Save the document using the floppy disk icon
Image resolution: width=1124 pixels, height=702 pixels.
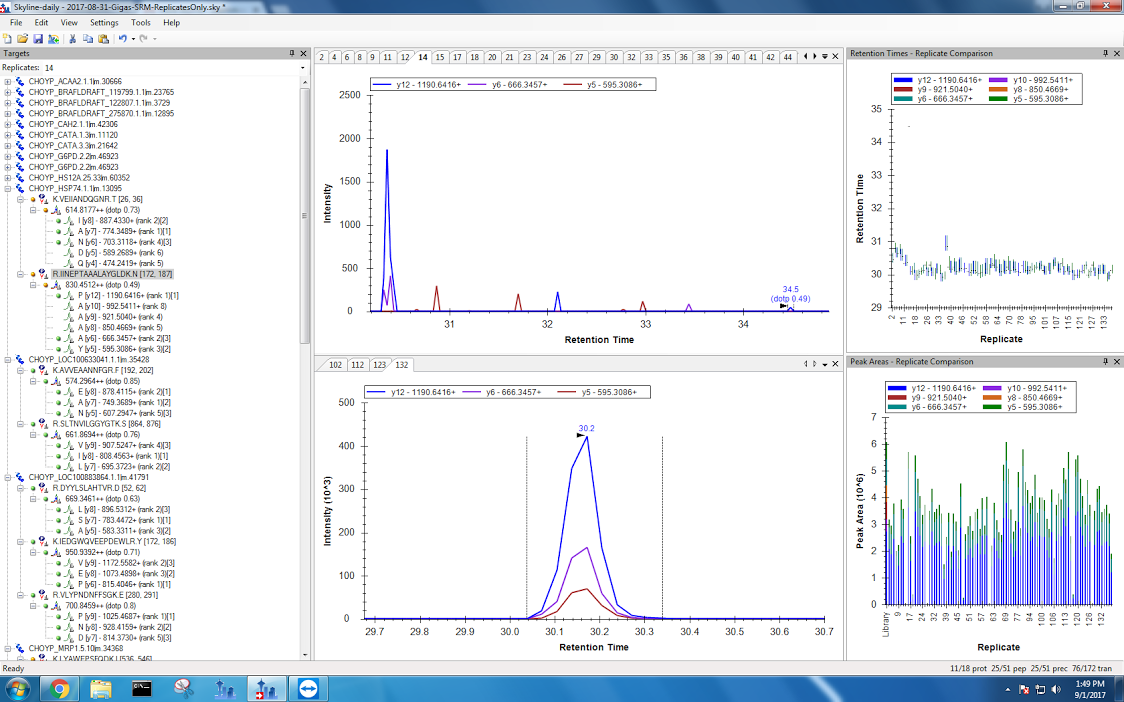(x=38, y=38)
